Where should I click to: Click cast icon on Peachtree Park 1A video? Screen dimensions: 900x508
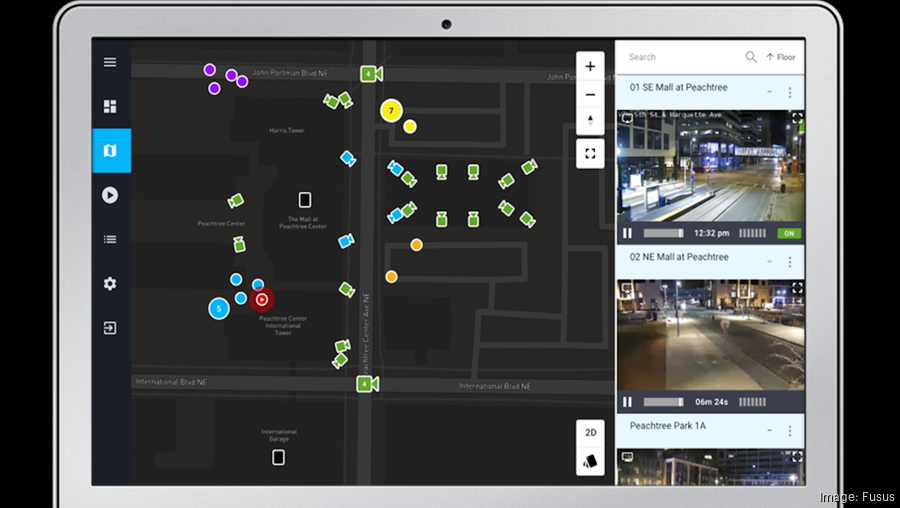pos(627,457)
